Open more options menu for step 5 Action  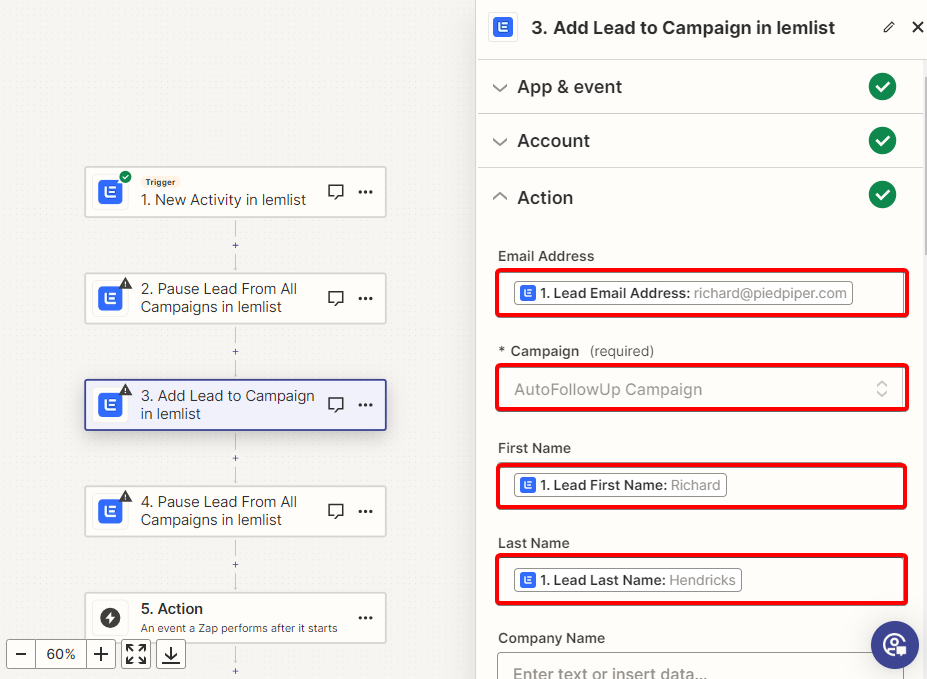click(365, 618)
